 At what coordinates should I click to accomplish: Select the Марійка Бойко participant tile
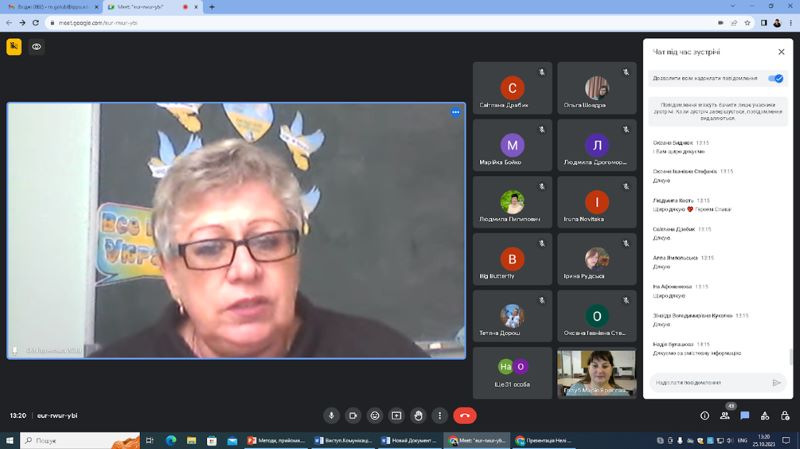click(x=512, y=145)
